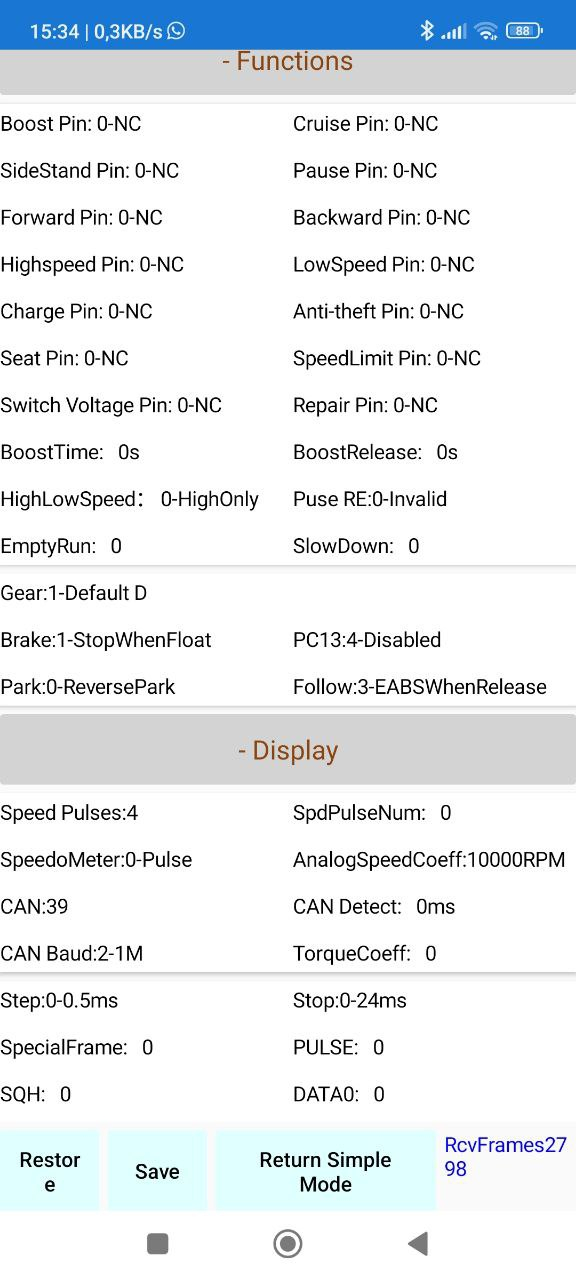
Task: Tap the Android back navigation icon
Action: pos(418,1243)
